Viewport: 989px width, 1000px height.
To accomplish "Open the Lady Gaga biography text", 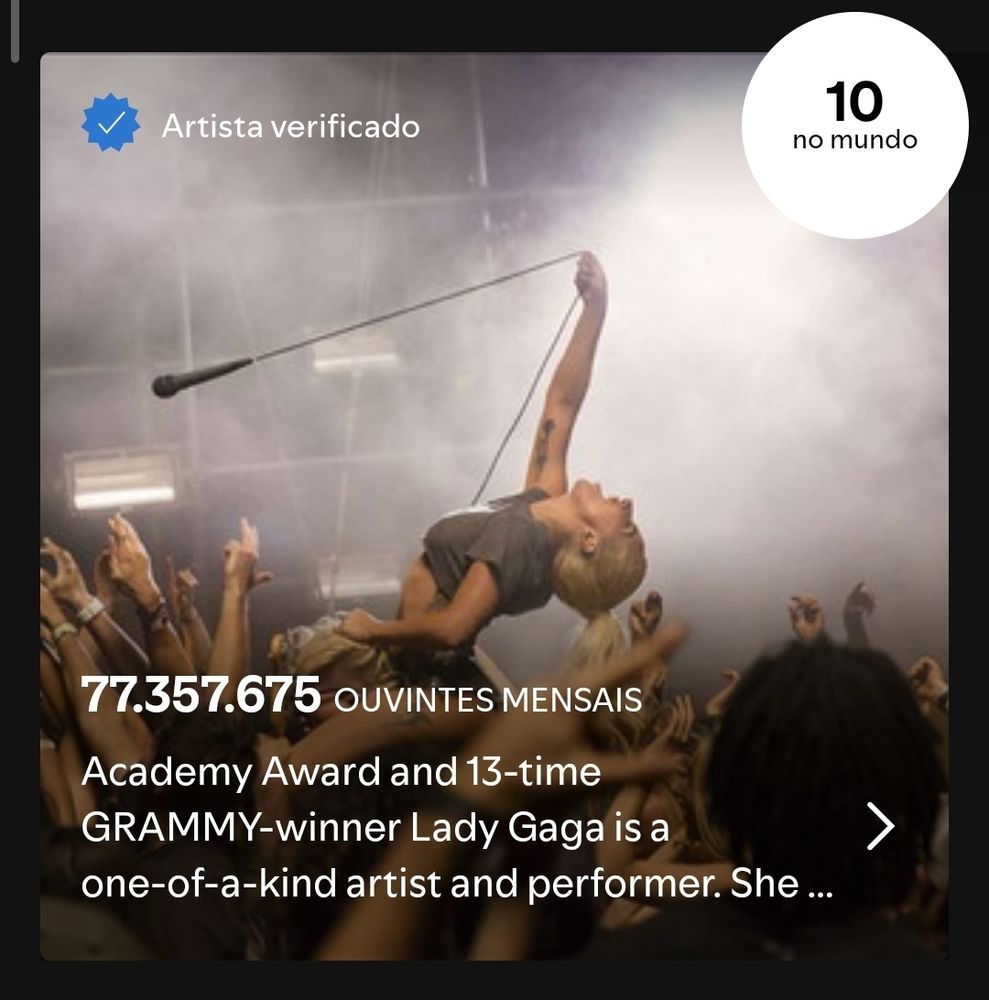I will (x=457, y=827).
